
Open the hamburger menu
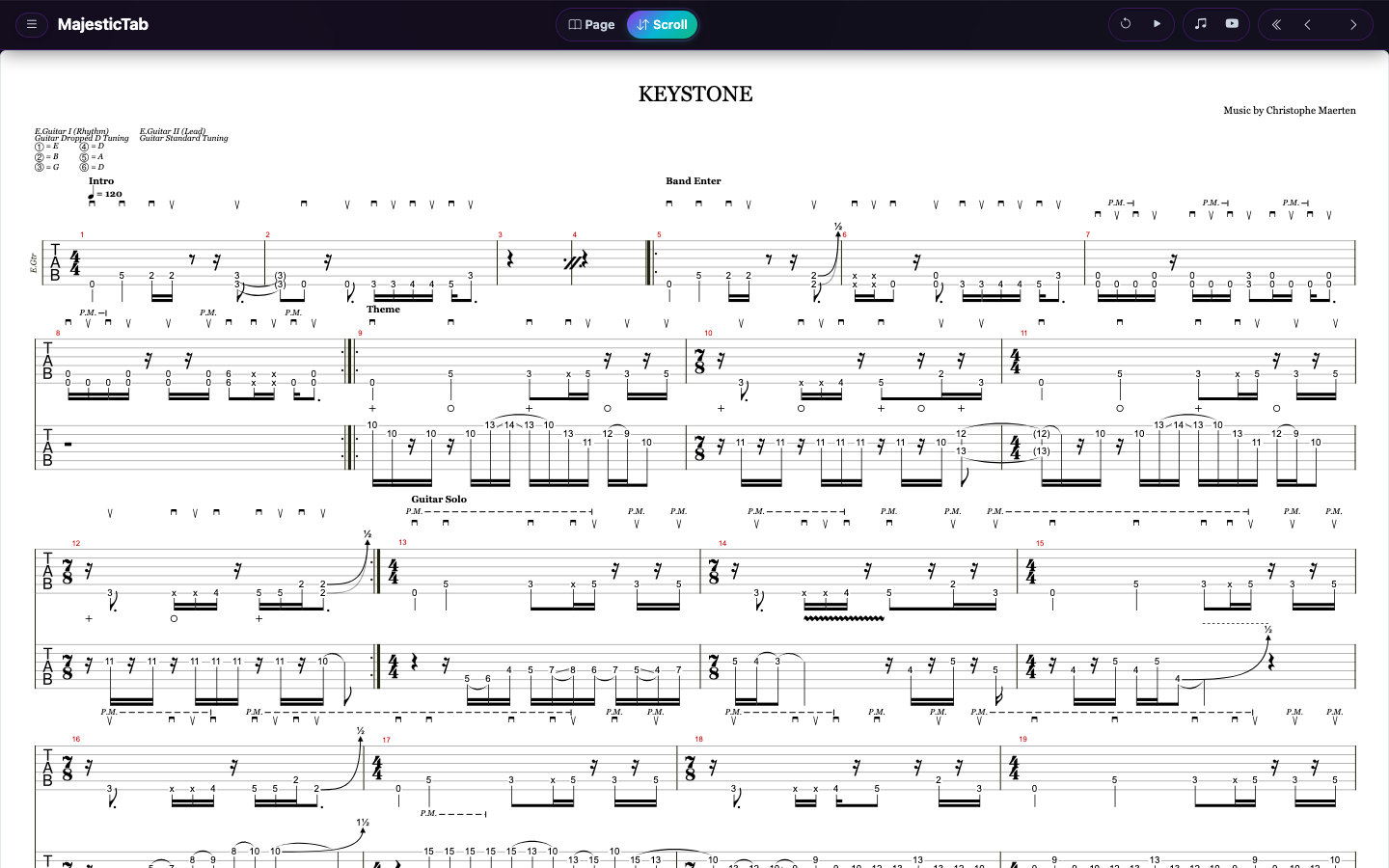coord(32,24)
